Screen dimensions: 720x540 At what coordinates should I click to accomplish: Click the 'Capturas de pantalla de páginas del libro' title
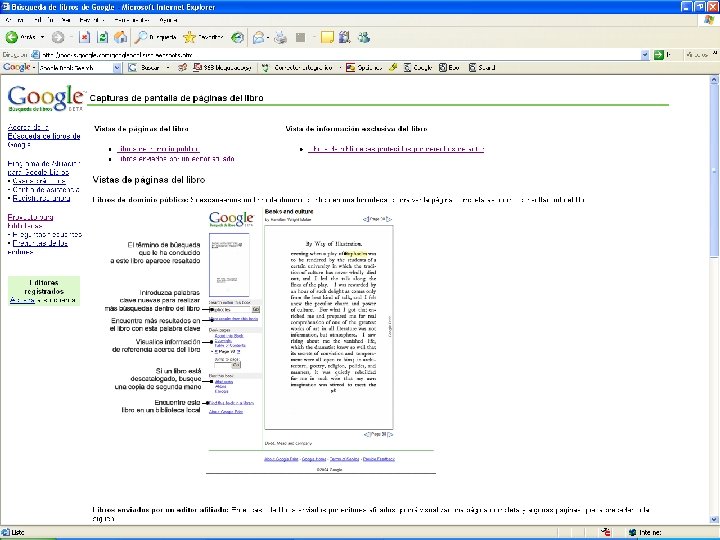click(x=176, y=98)
